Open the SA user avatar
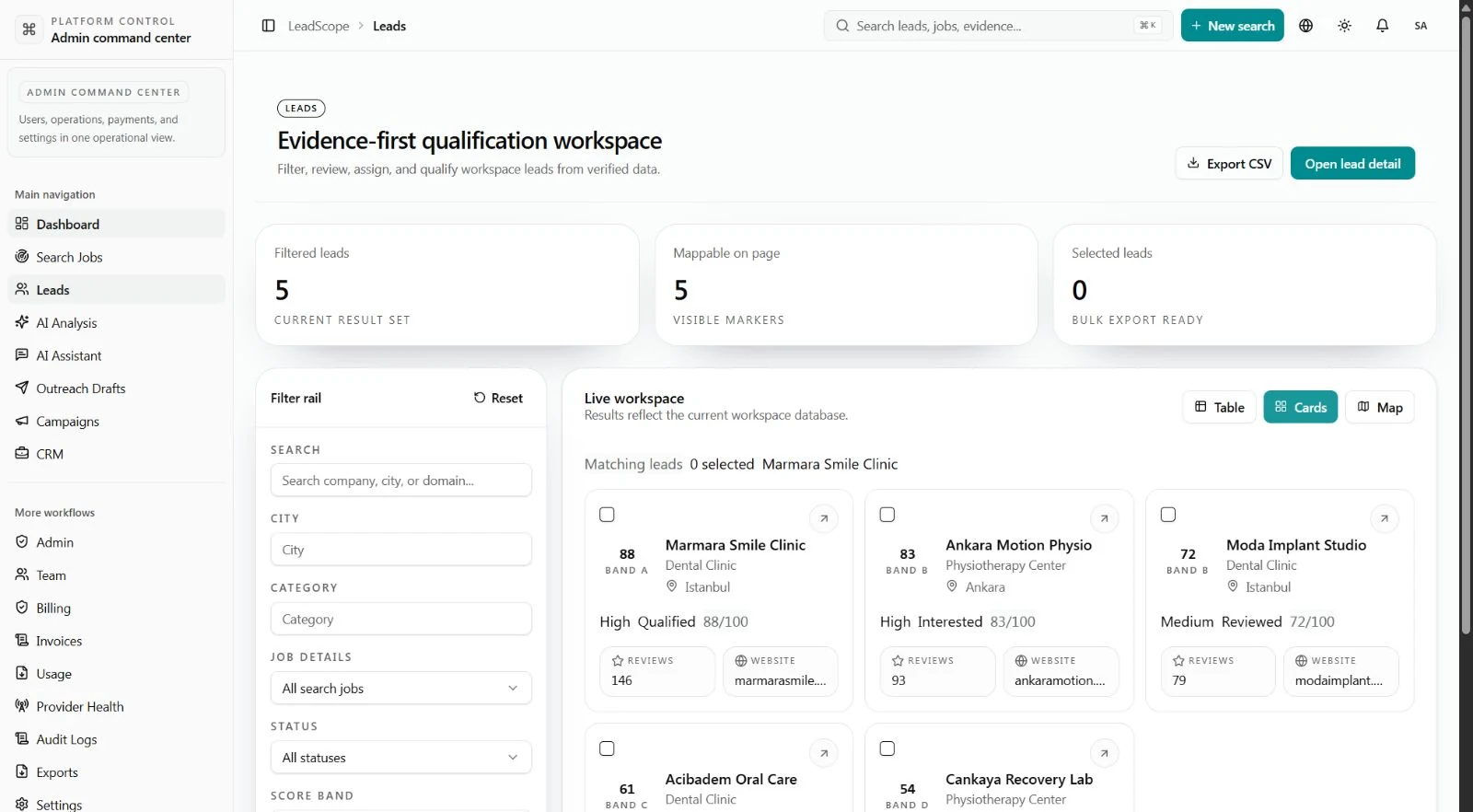 [1421, 26]
